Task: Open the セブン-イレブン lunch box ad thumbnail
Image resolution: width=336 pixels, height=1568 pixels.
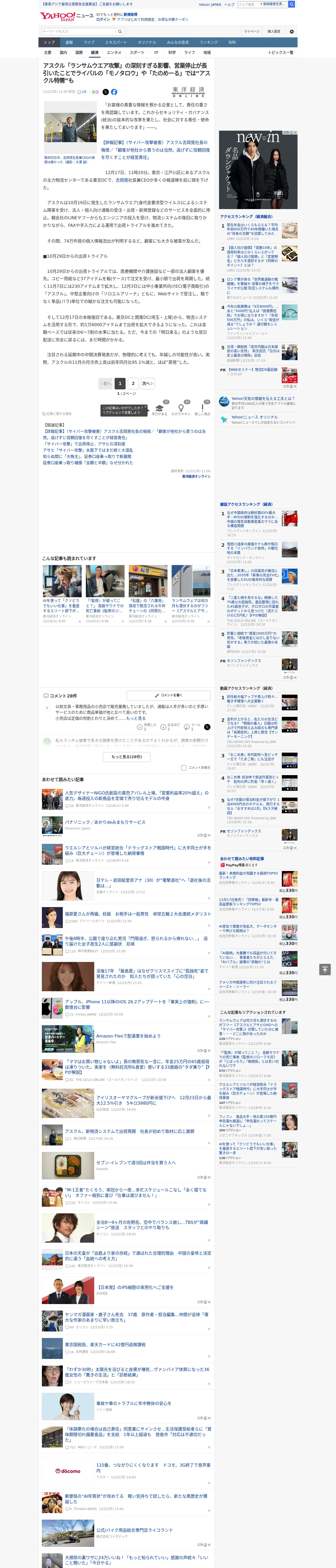Action: click(x=68, y=1166)
